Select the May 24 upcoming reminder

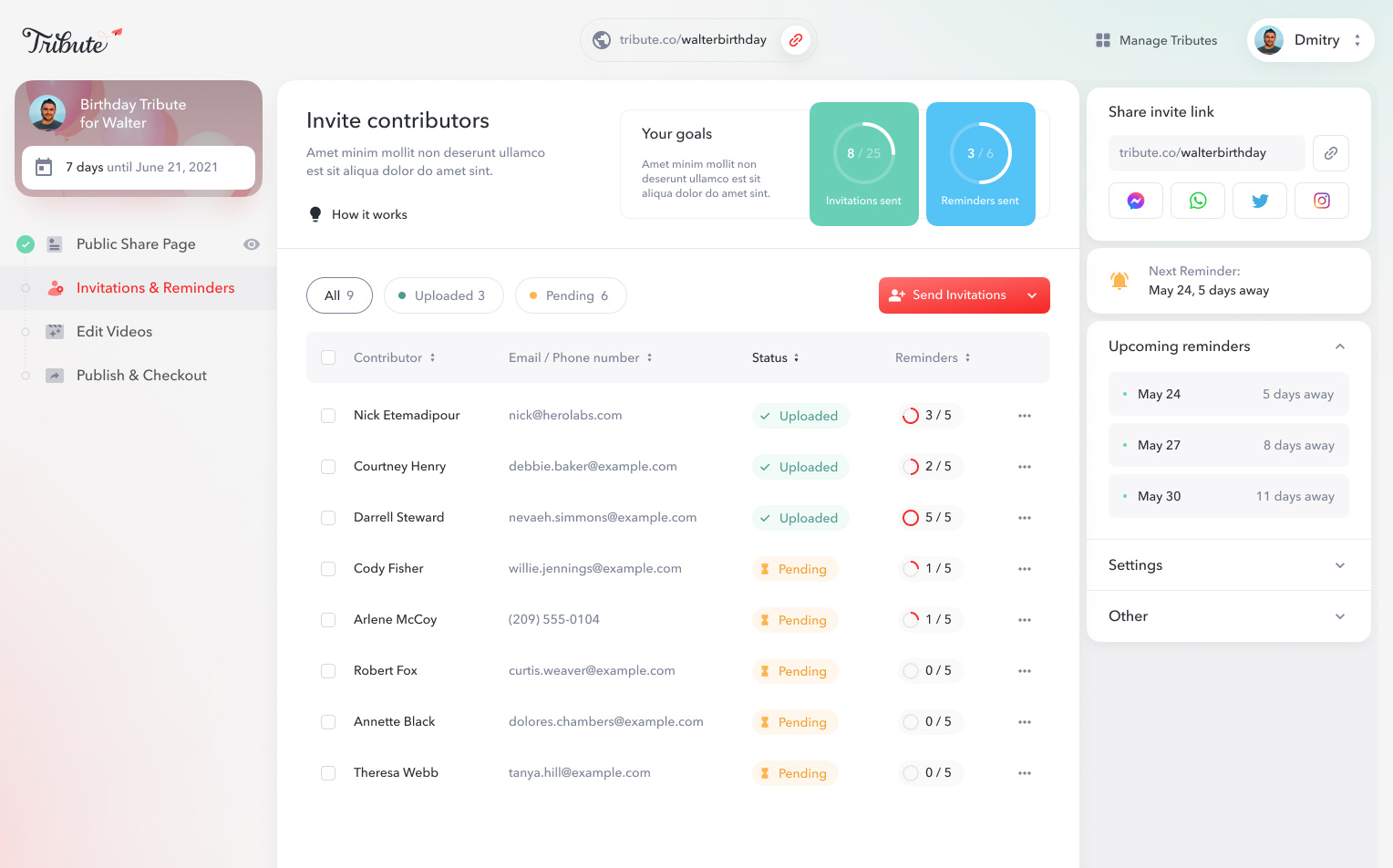pos(1229,394)
